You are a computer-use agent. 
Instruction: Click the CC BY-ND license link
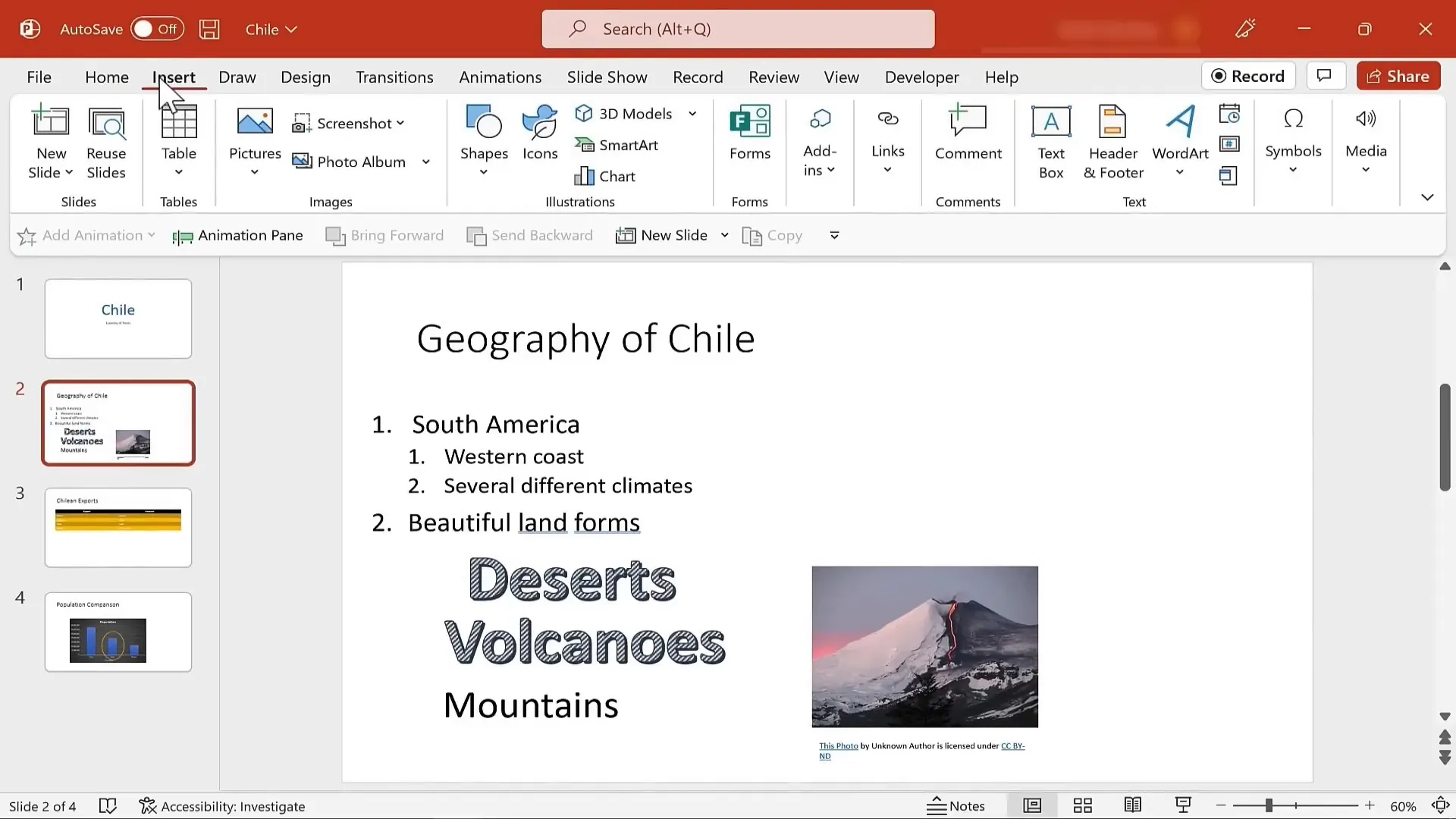point(1012,746)
